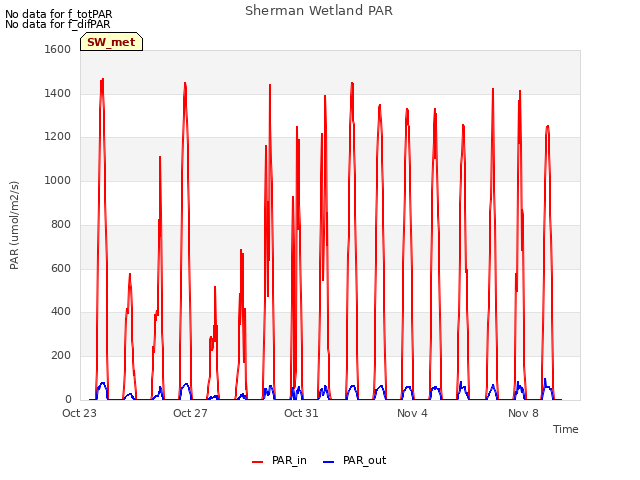Click the 0 y-axis tick label
This screenshot has width=640, height=480.
pos(68,400)
